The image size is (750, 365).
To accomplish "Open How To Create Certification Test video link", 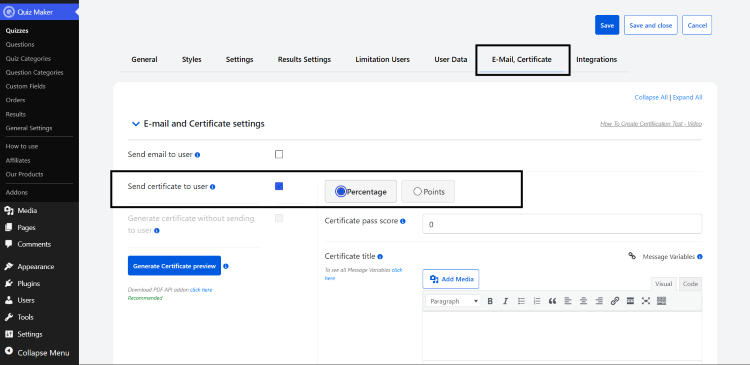I will [651, 124].
